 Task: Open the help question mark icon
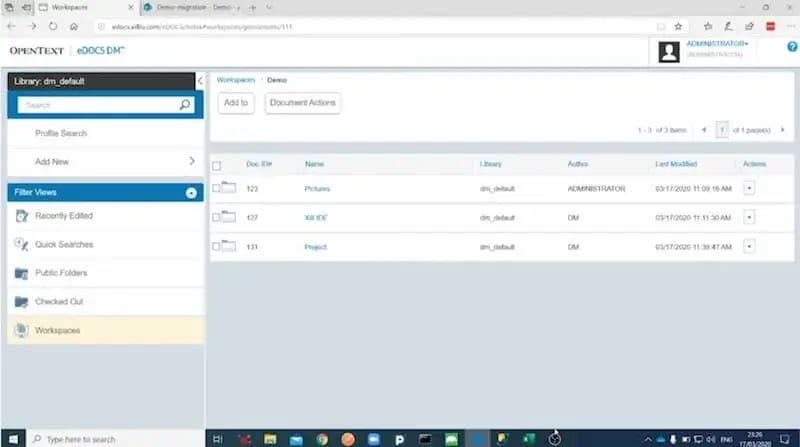coord(792,46)
